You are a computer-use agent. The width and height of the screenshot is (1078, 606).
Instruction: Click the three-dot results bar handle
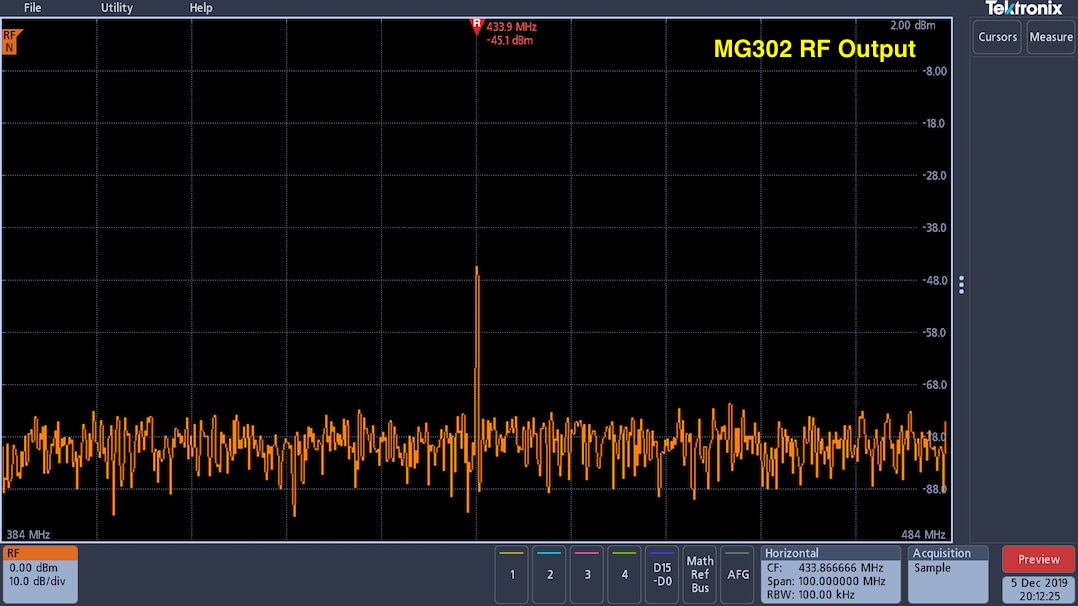961,285
